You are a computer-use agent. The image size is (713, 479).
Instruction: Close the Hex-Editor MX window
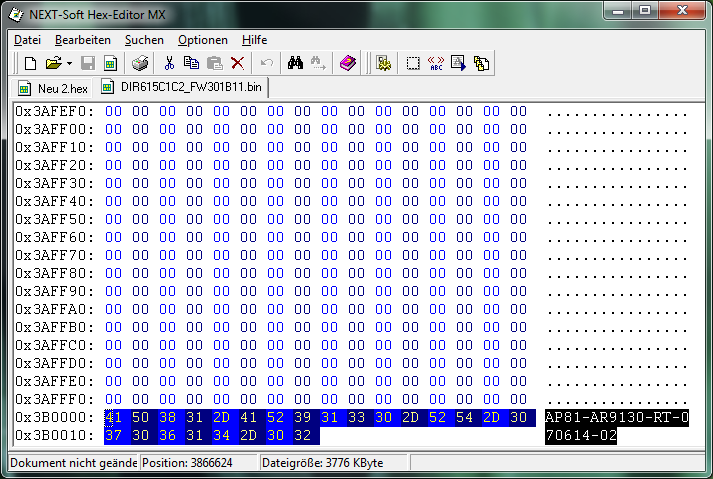[x=682, y=10]
